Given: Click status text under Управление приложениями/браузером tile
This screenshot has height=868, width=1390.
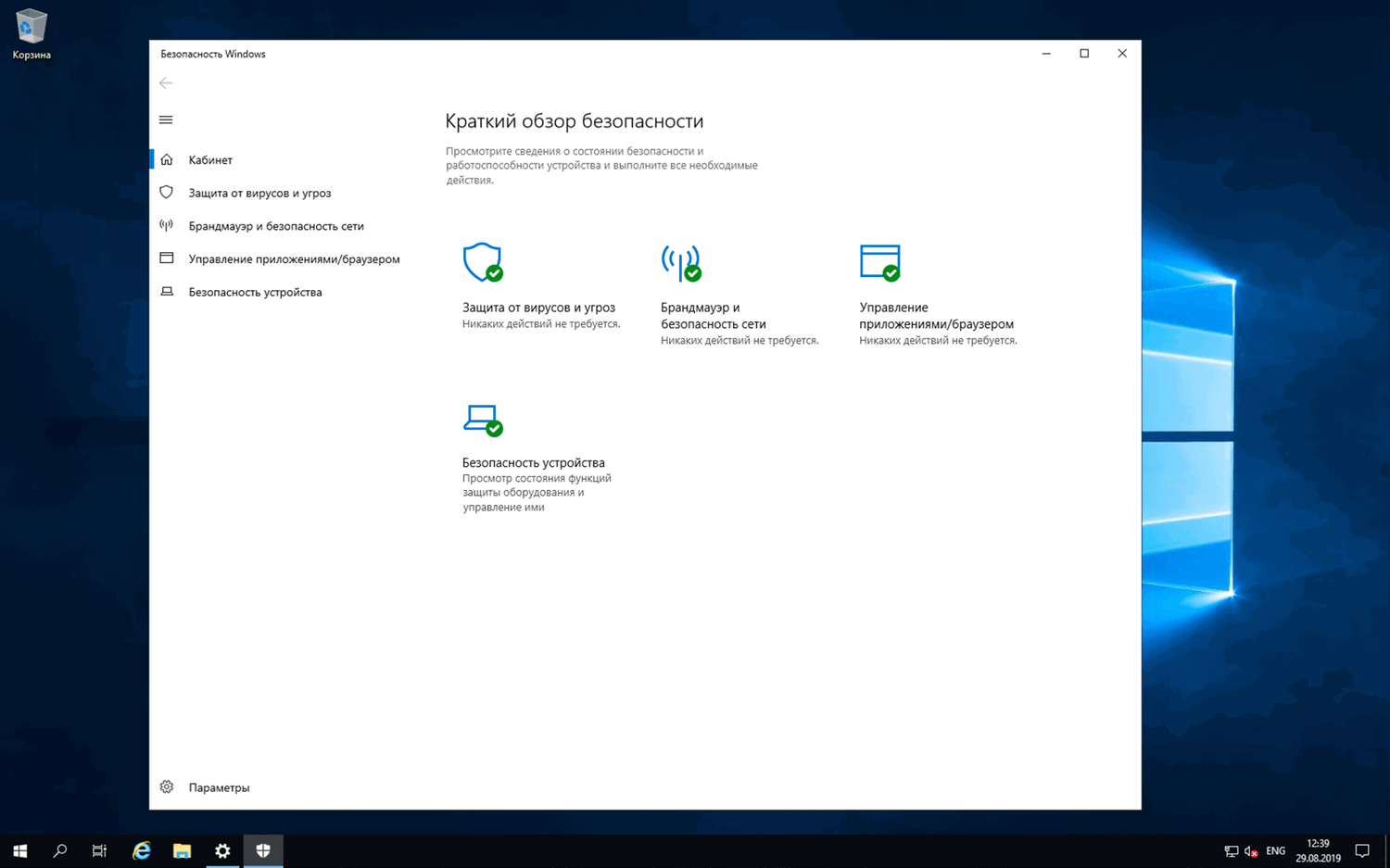Looking at the screenshot, I should point(938,341).
